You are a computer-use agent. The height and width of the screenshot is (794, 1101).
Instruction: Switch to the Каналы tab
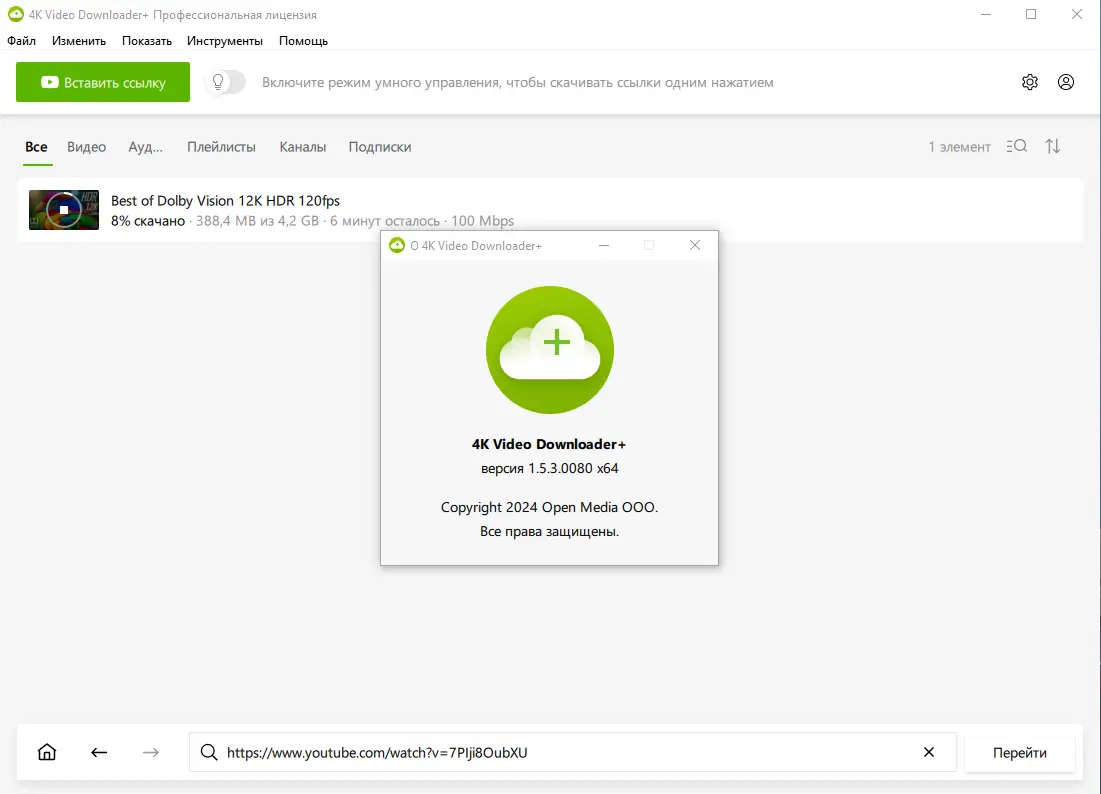pos(303,147)
